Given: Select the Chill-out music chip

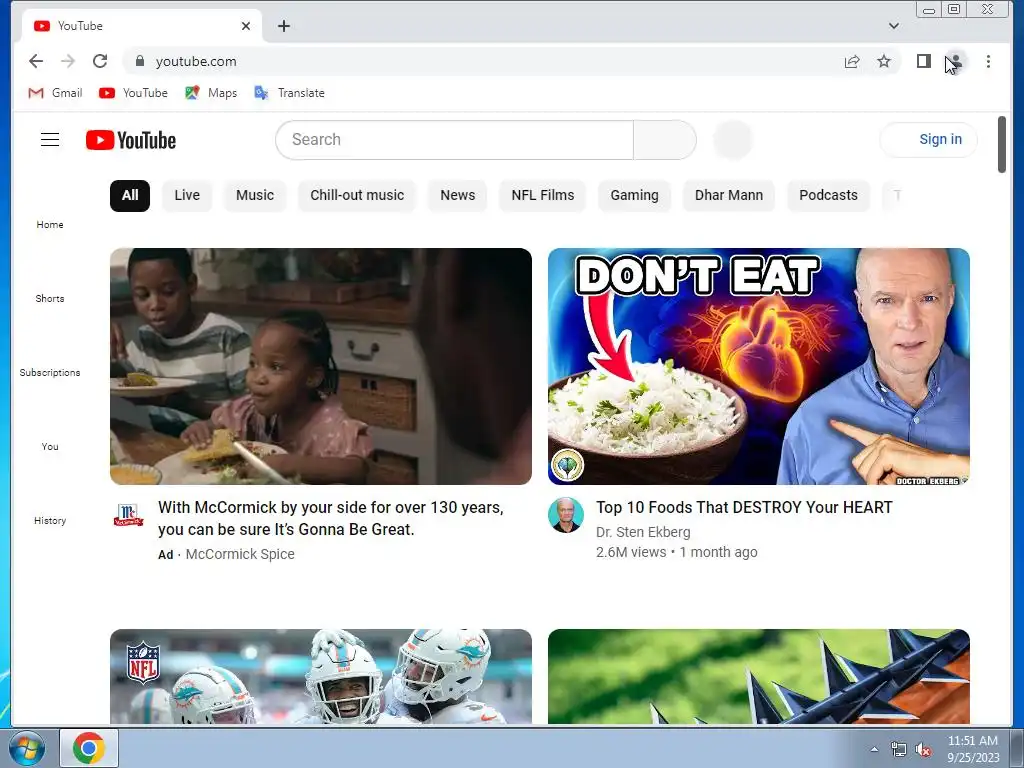Looking at the screenshot, I should (357, 195).
